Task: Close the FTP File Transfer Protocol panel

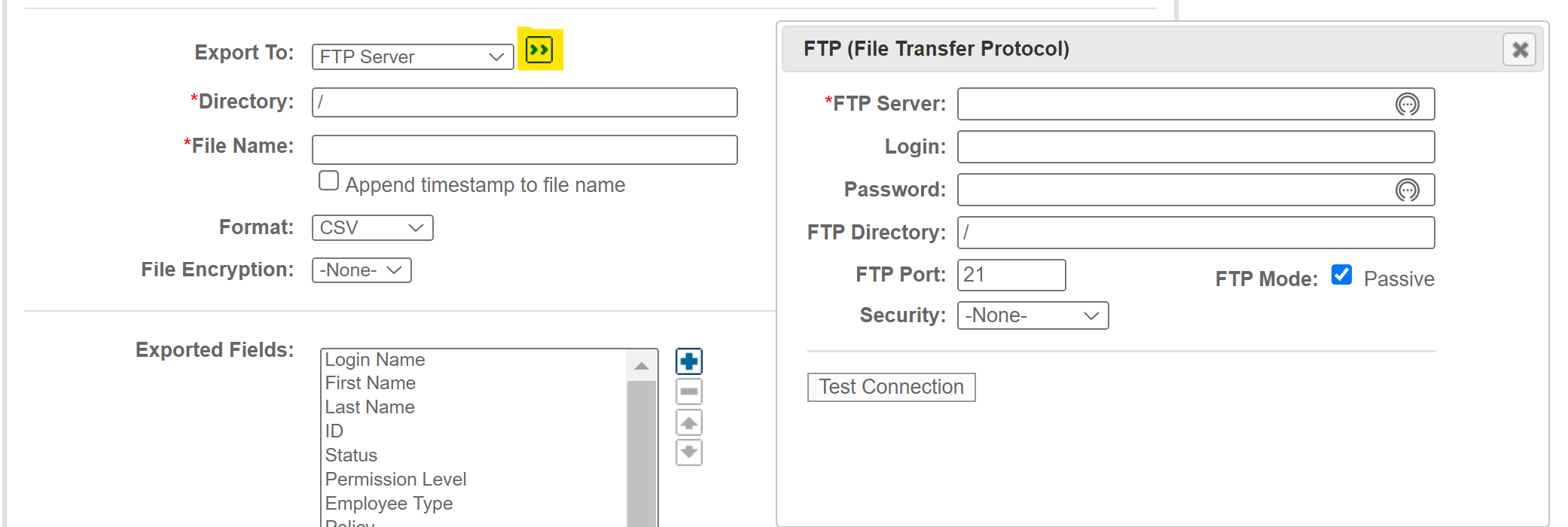Action: [1520, 50]
